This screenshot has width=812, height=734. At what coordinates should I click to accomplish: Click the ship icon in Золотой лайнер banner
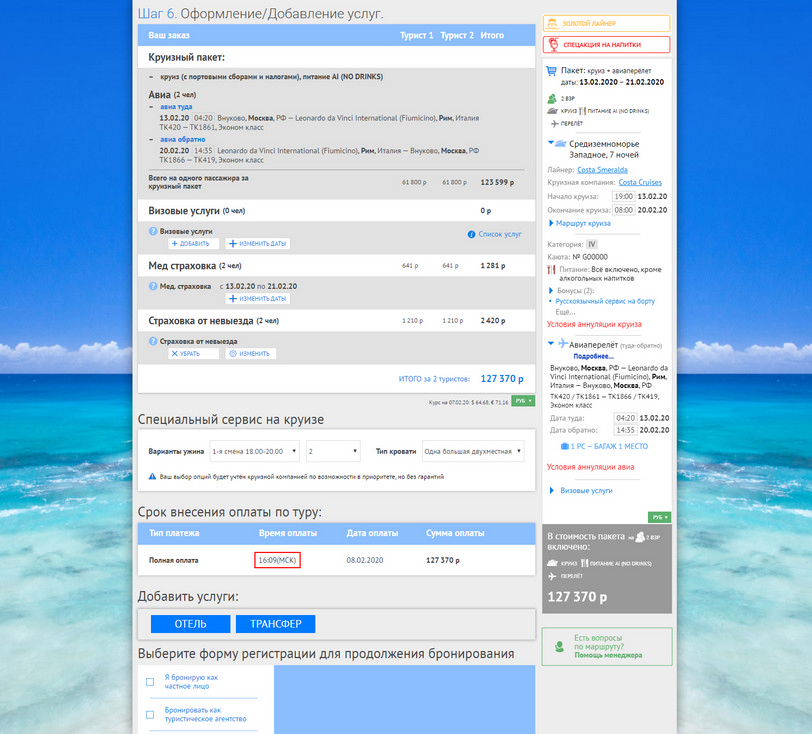(x=552, y=23)
